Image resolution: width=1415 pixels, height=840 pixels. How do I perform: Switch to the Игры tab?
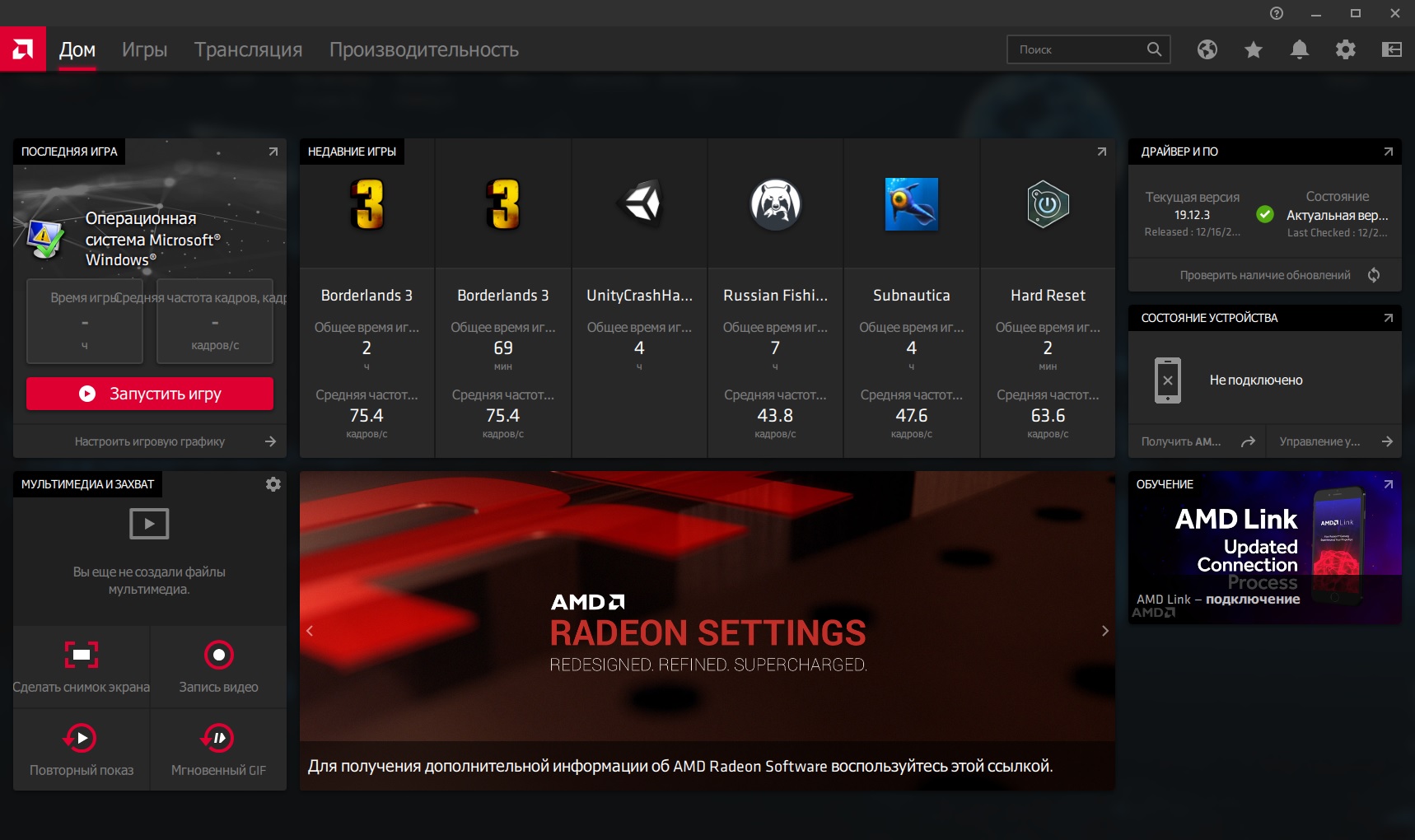click(x=144, y=49)
